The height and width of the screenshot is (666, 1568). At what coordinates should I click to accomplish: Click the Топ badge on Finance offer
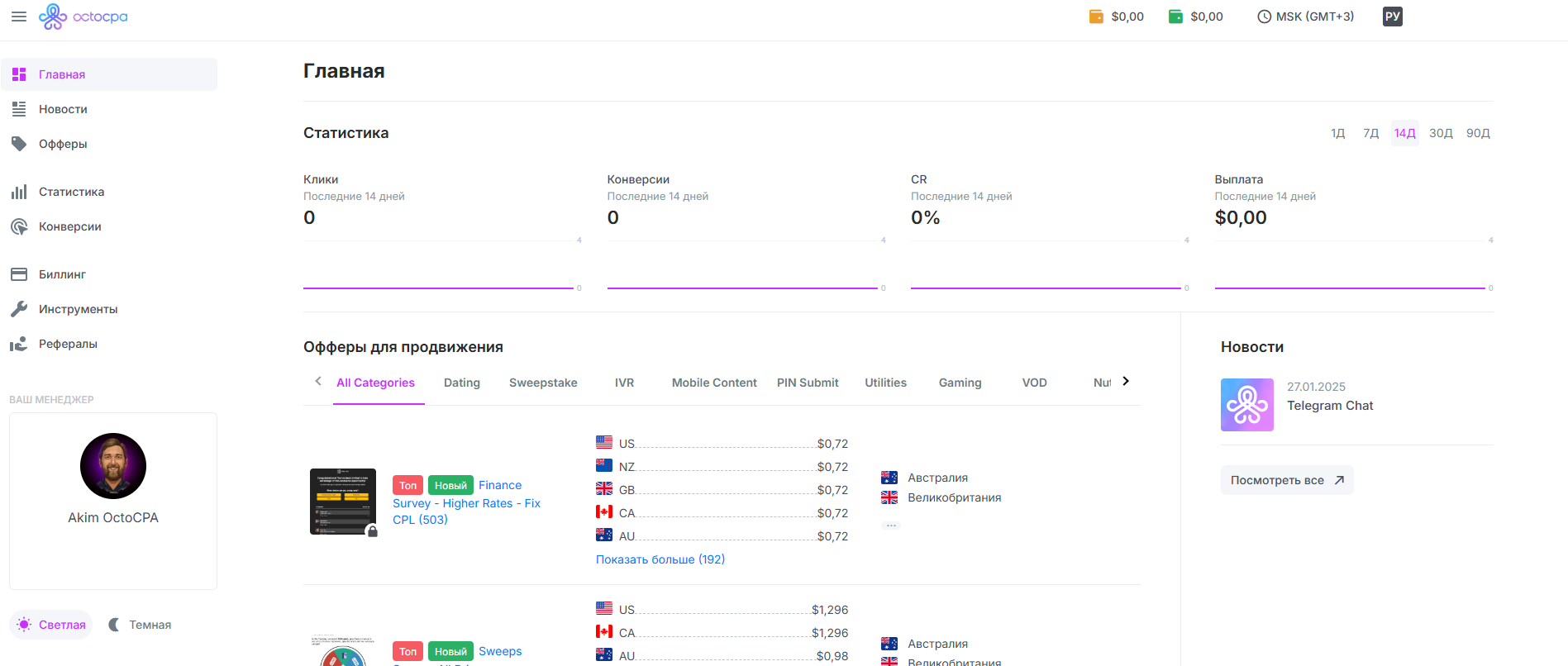[408, 485]
